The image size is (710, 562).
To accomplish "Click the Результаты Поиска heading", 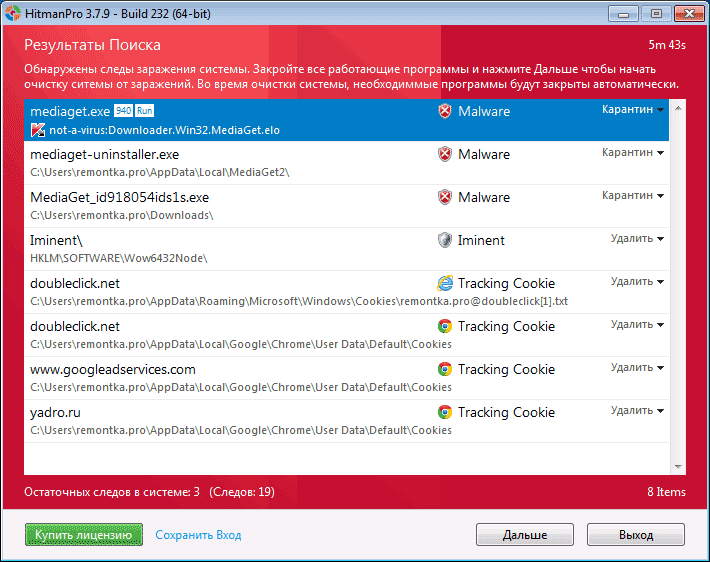I will [92, 45].
